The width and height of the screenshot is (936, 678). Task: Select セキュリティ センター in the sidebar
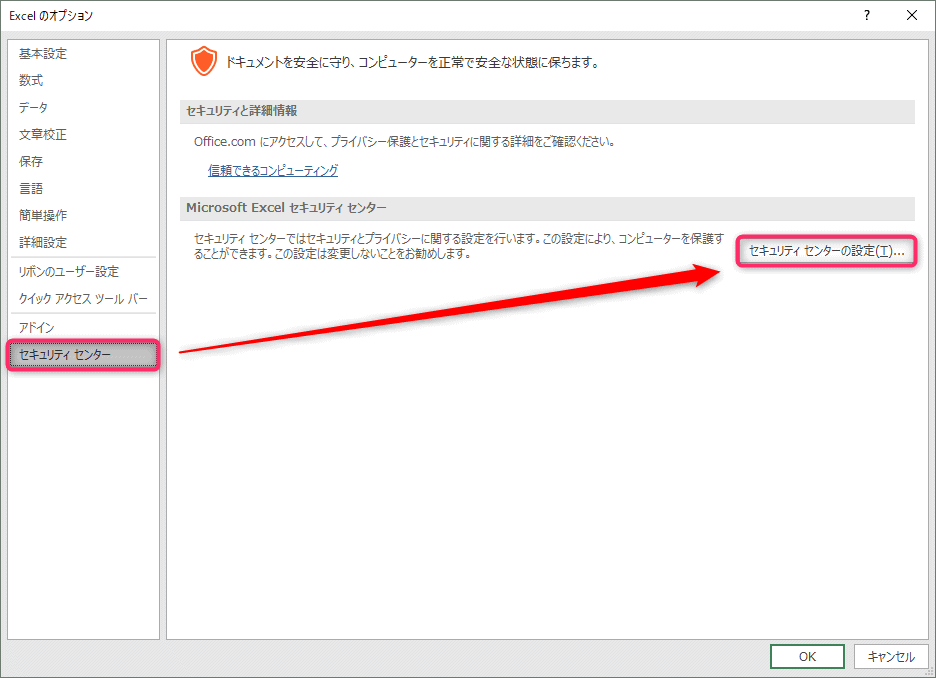pos(65,355)
